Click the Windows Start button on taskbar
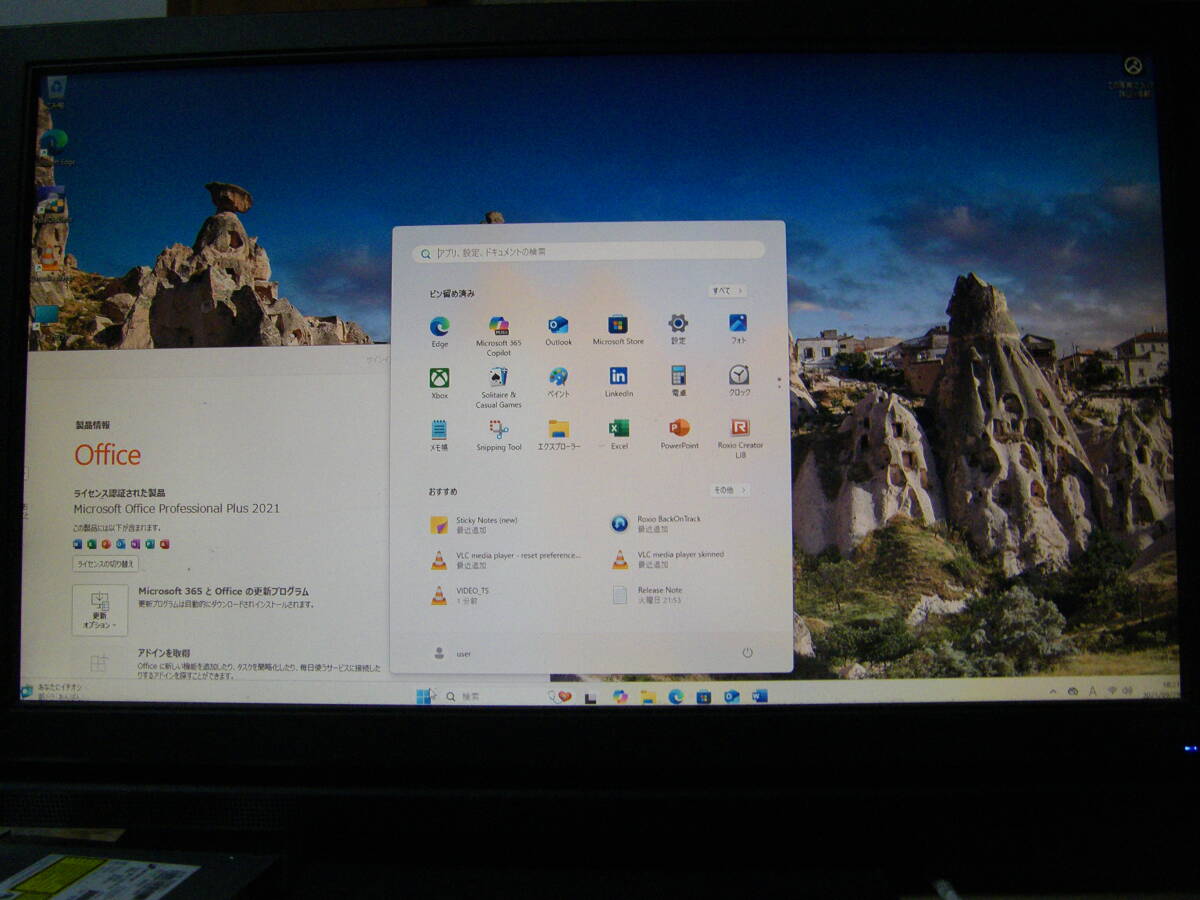1200x900 pixels. pyautogui.click(x=424, y=696)
